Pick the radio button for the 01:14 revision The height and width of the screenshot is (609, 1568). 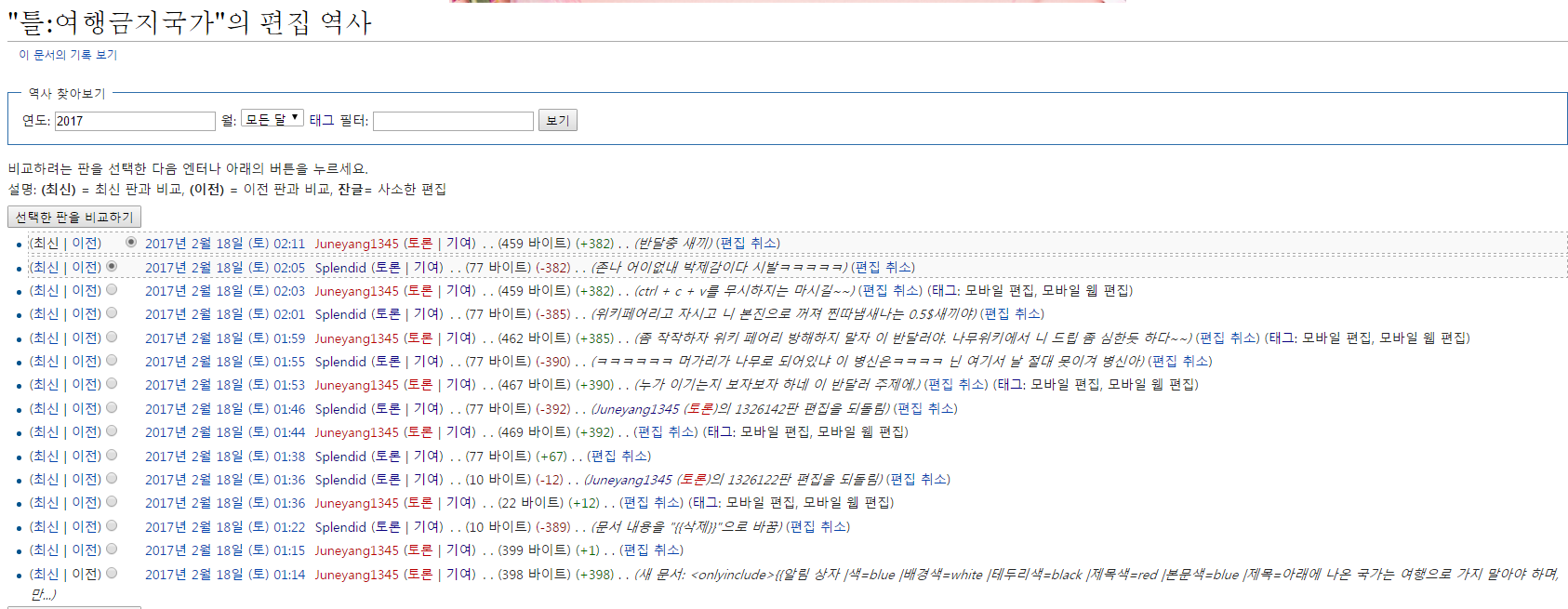pos(112,574)
